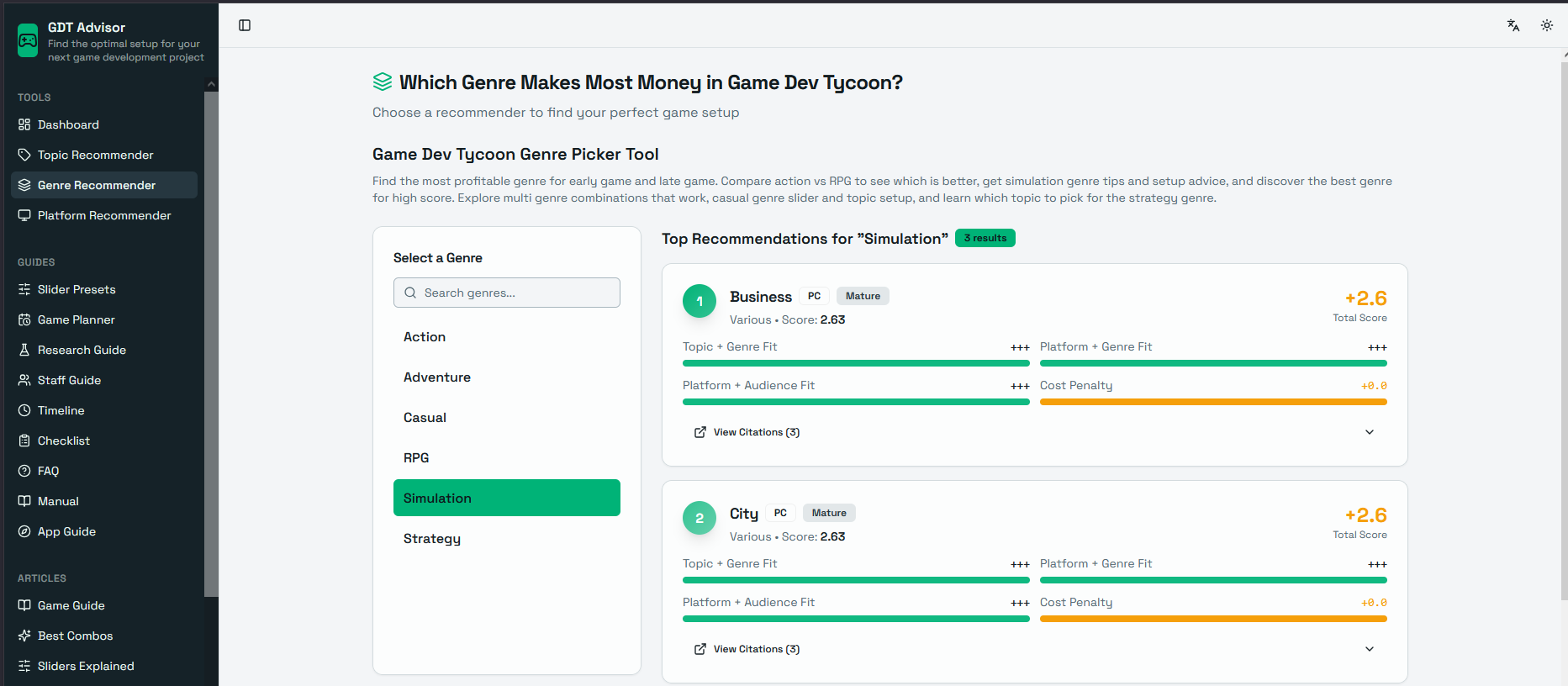Click the search magnifier icon in genre box
The width and height of the screenshot is (1568, 686).
point(410,293)
